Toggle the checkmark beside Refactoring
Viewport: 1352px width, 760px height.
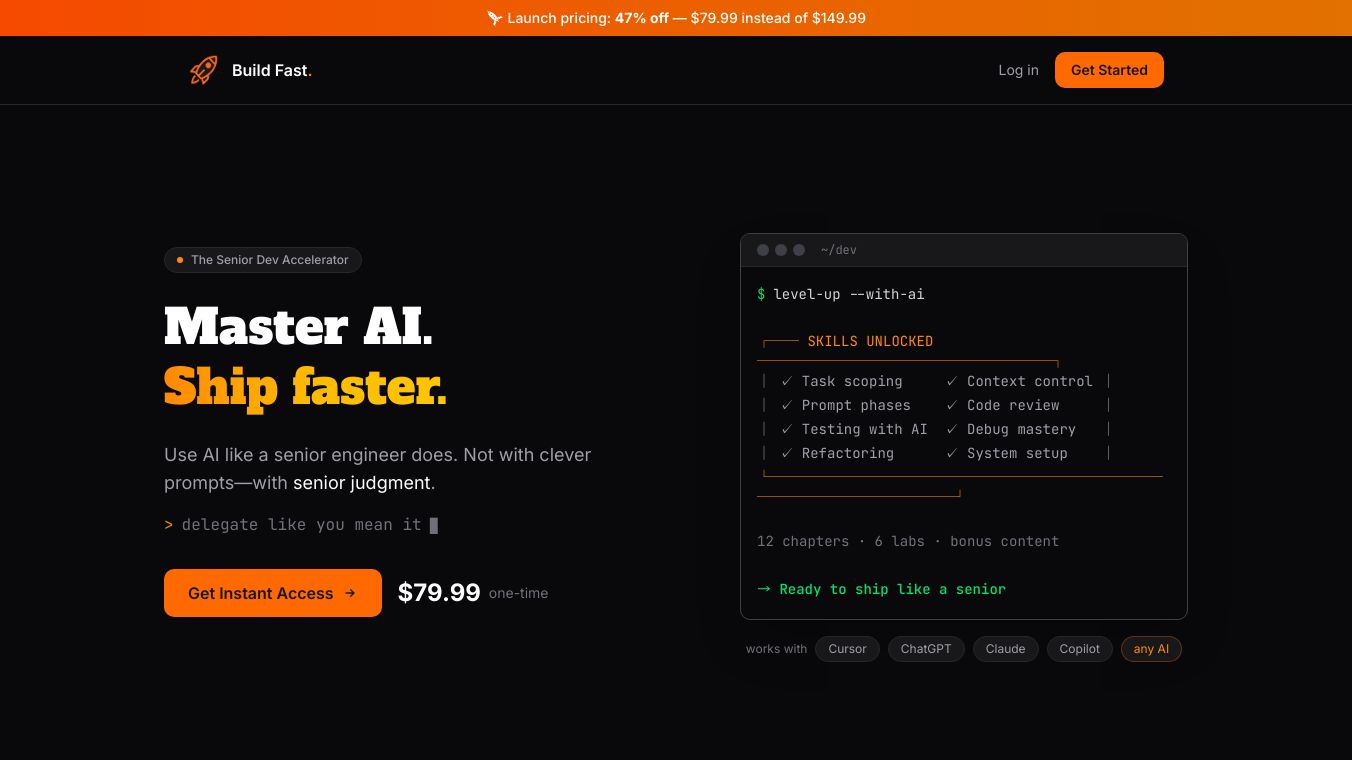coord(787,453)
